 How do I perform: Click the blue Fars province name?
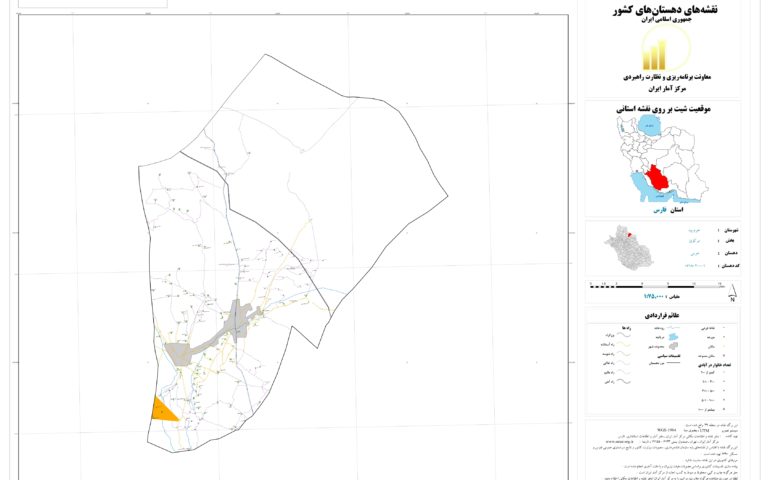tap(659, 211)
